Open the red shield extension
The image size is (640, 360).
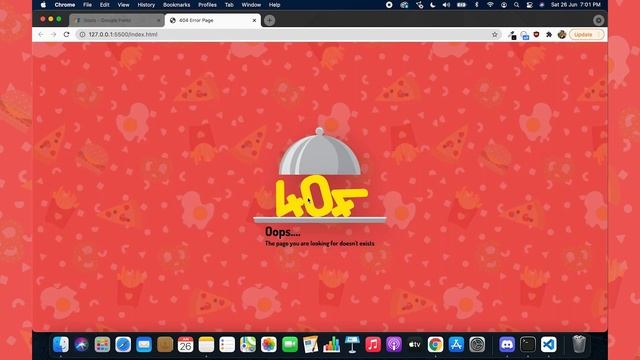pos(536,35)
